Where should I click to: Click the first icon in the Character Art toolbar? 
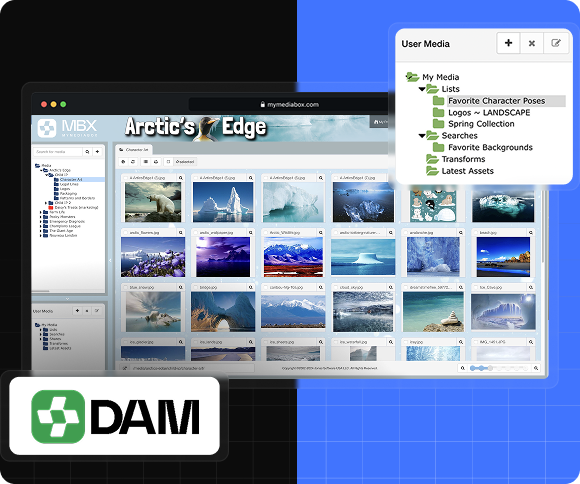coord(124,162)
